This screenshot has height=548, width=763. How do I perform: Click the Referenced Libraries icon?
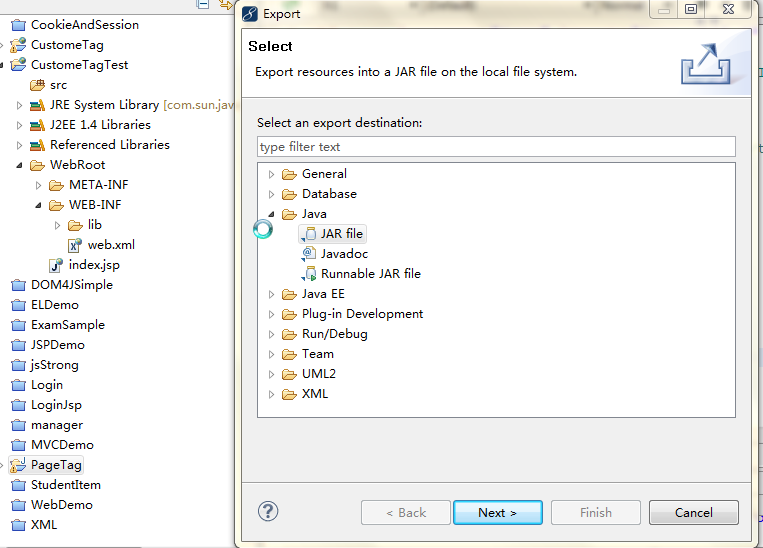click(x=37, y=145)
